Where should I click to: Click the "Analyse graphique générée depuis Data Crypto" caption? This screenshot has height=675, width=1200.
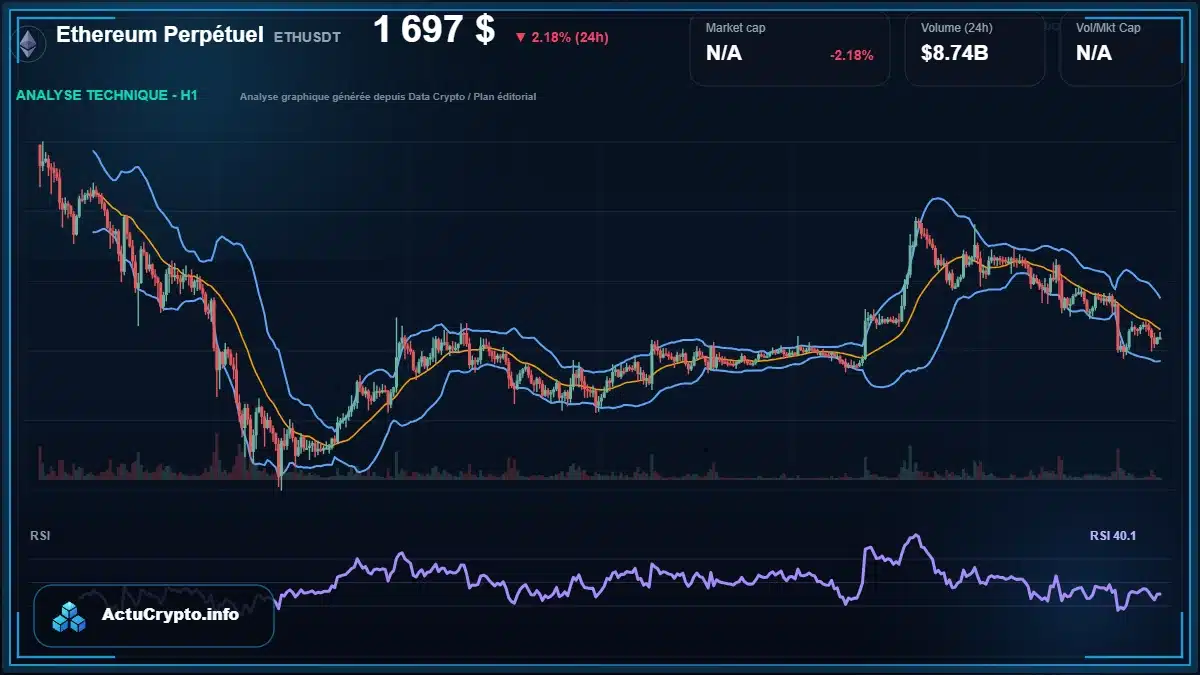pyautogui.click(x=388, y=97)
